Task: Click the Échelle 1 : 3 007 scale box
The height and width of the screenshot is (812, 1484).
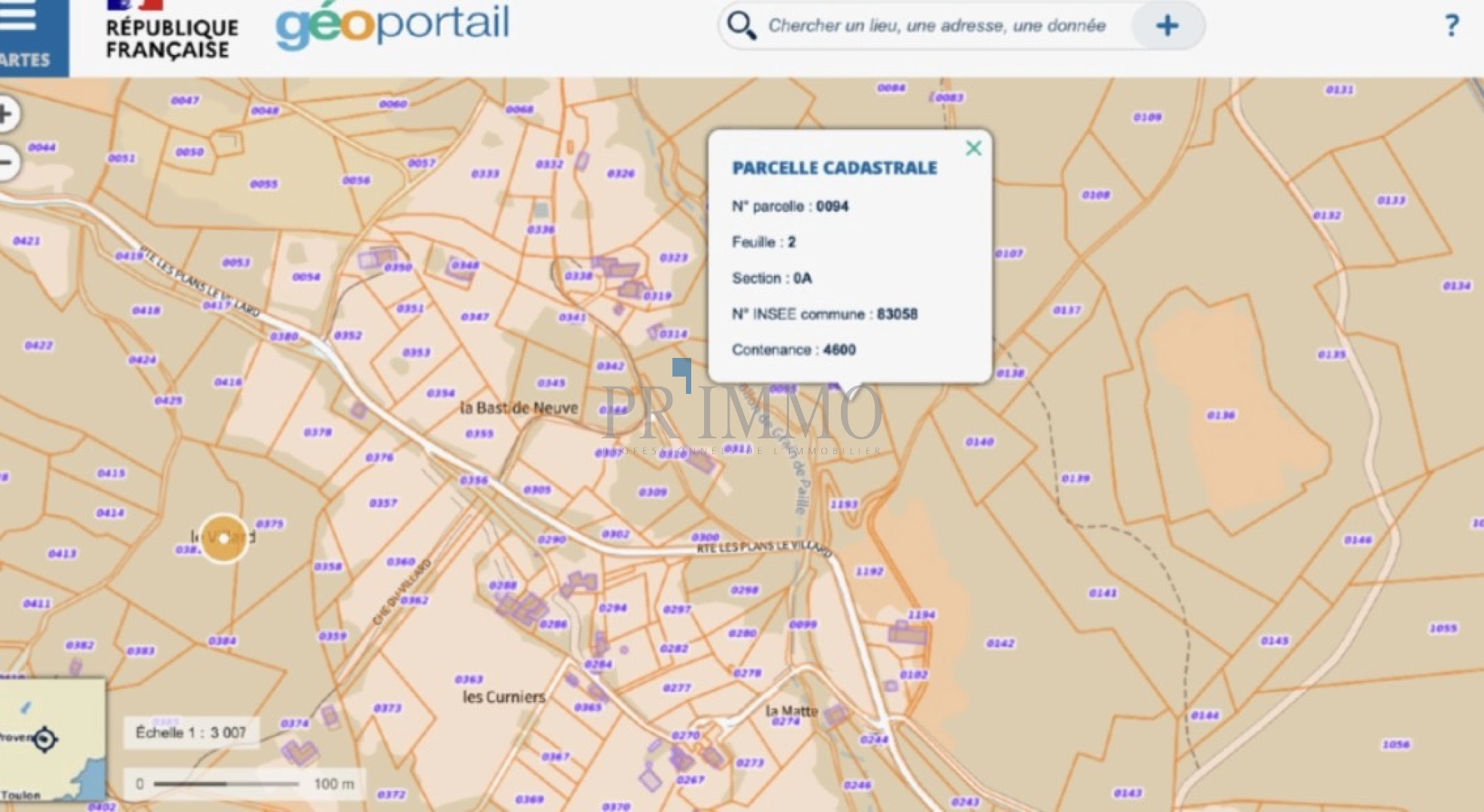Action: pyautogui.click(x=191, y=732)
